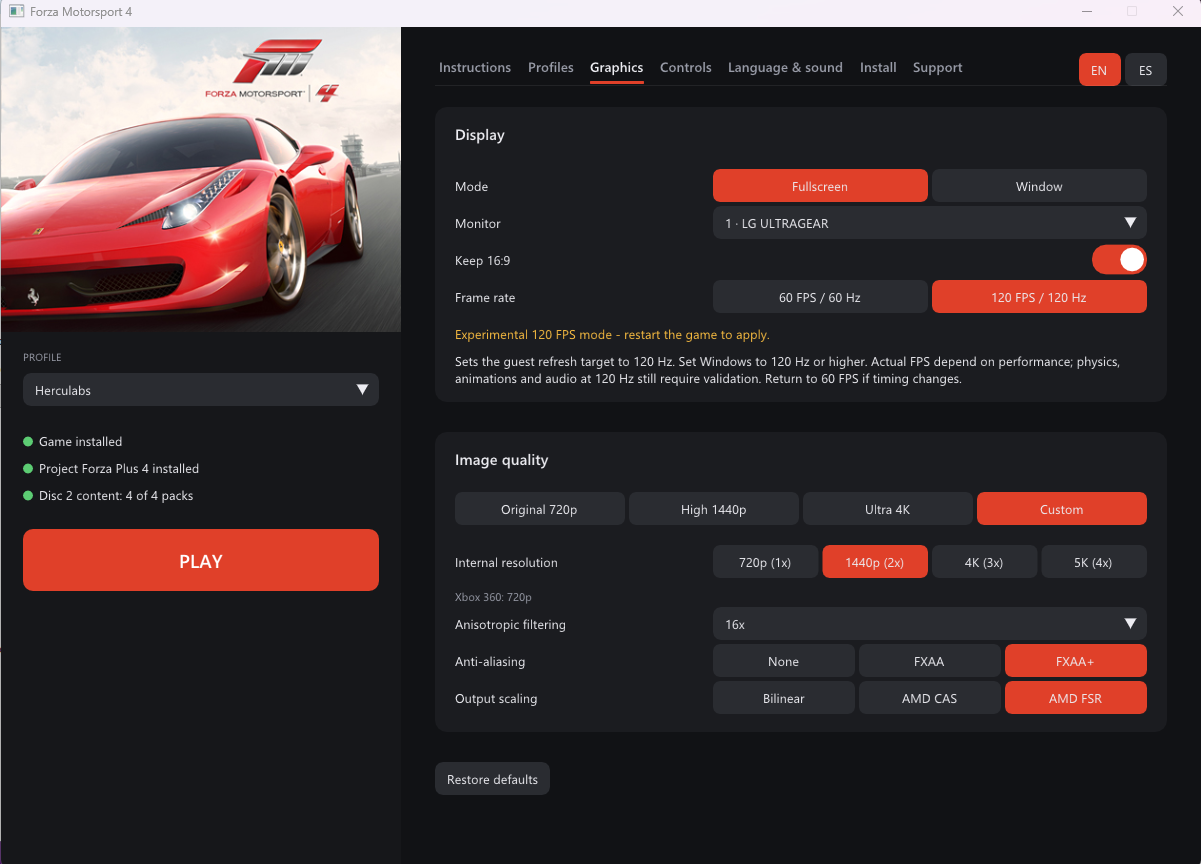The image size is (1201, 864).
Task: Set anti-aliasing to FXAA+
Action: coord(1076,661)
